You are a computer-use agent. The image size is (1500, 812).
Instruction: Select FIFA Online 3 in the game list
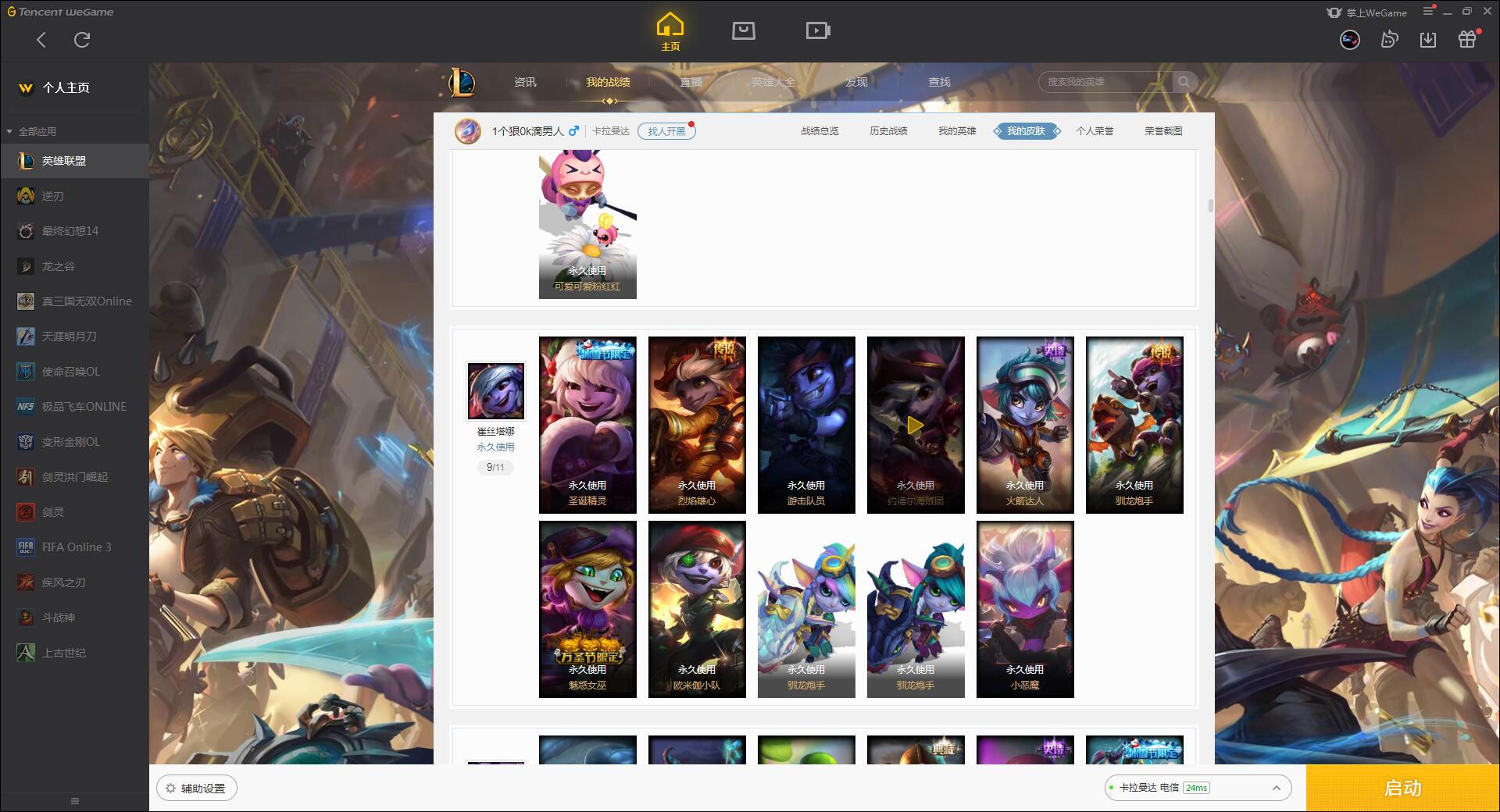74,547
